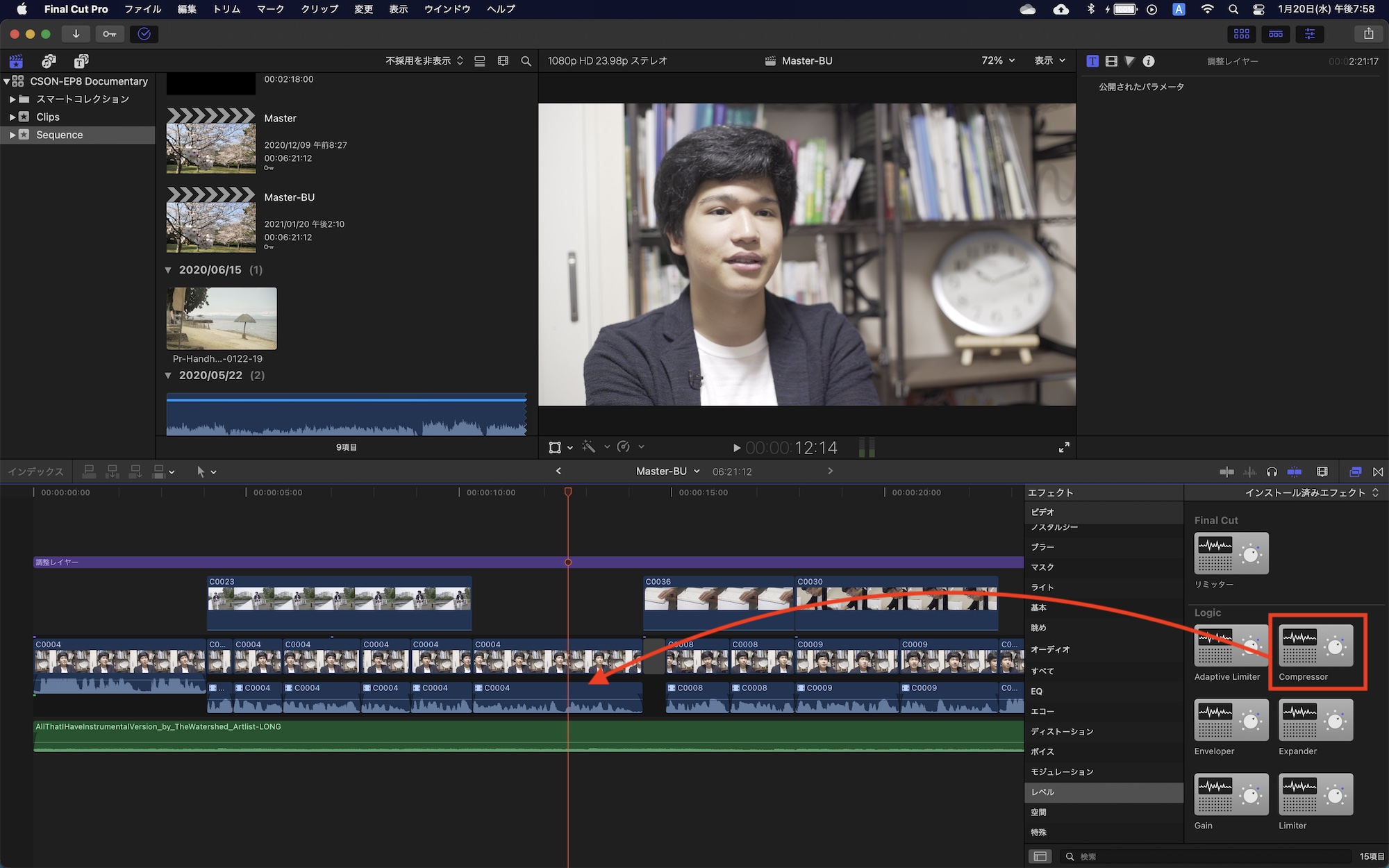Click the viewer play button
This screenshot has width=1389, height=868.
pos(736,448)
